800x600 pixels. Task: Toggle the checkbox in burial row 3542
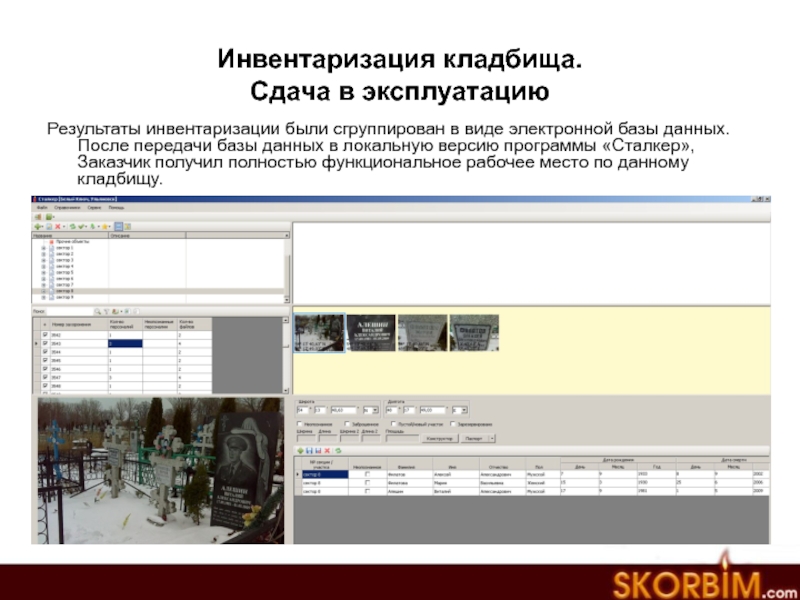(x=45, y=335)
